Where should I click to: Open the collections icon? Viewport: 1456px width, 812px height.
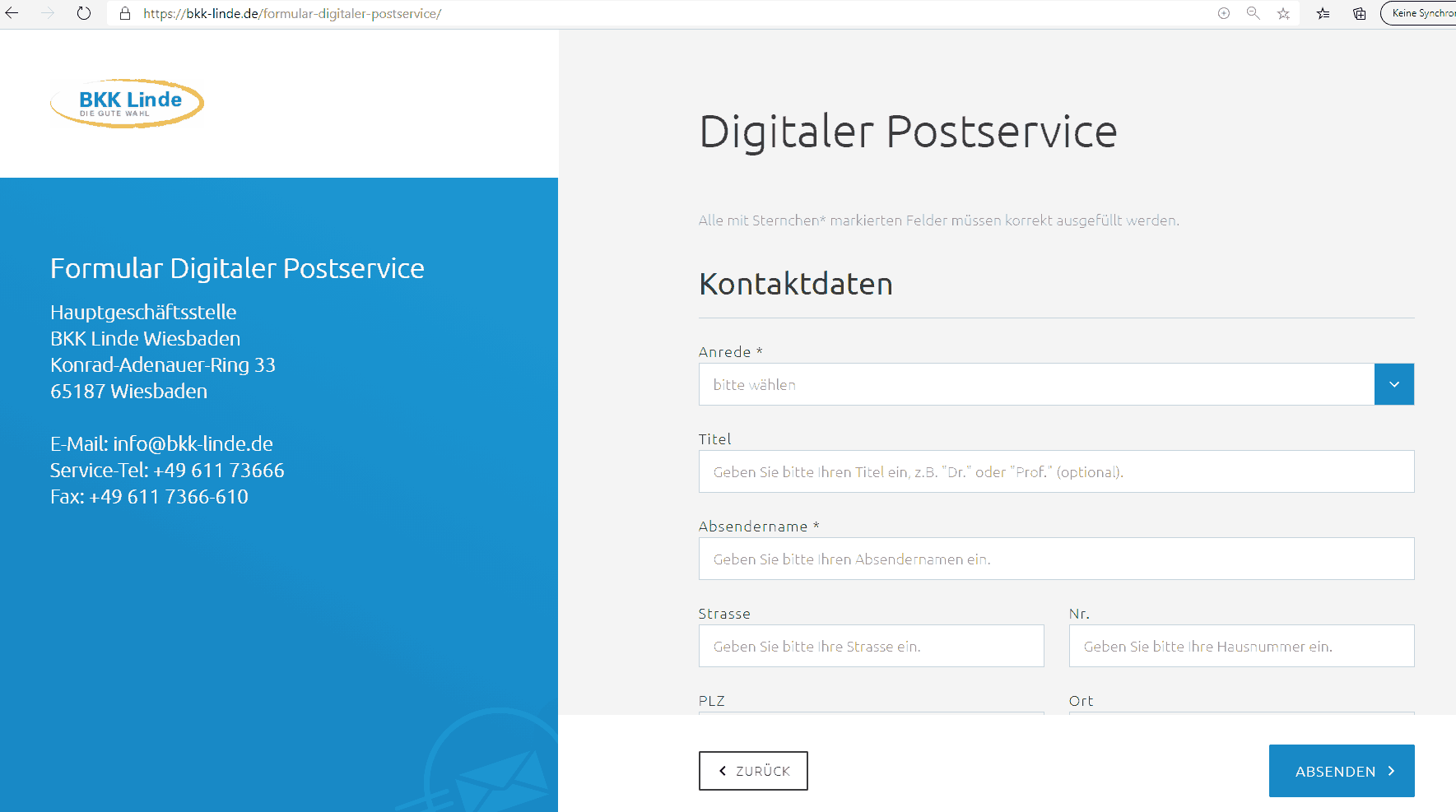pos(1360,13)
